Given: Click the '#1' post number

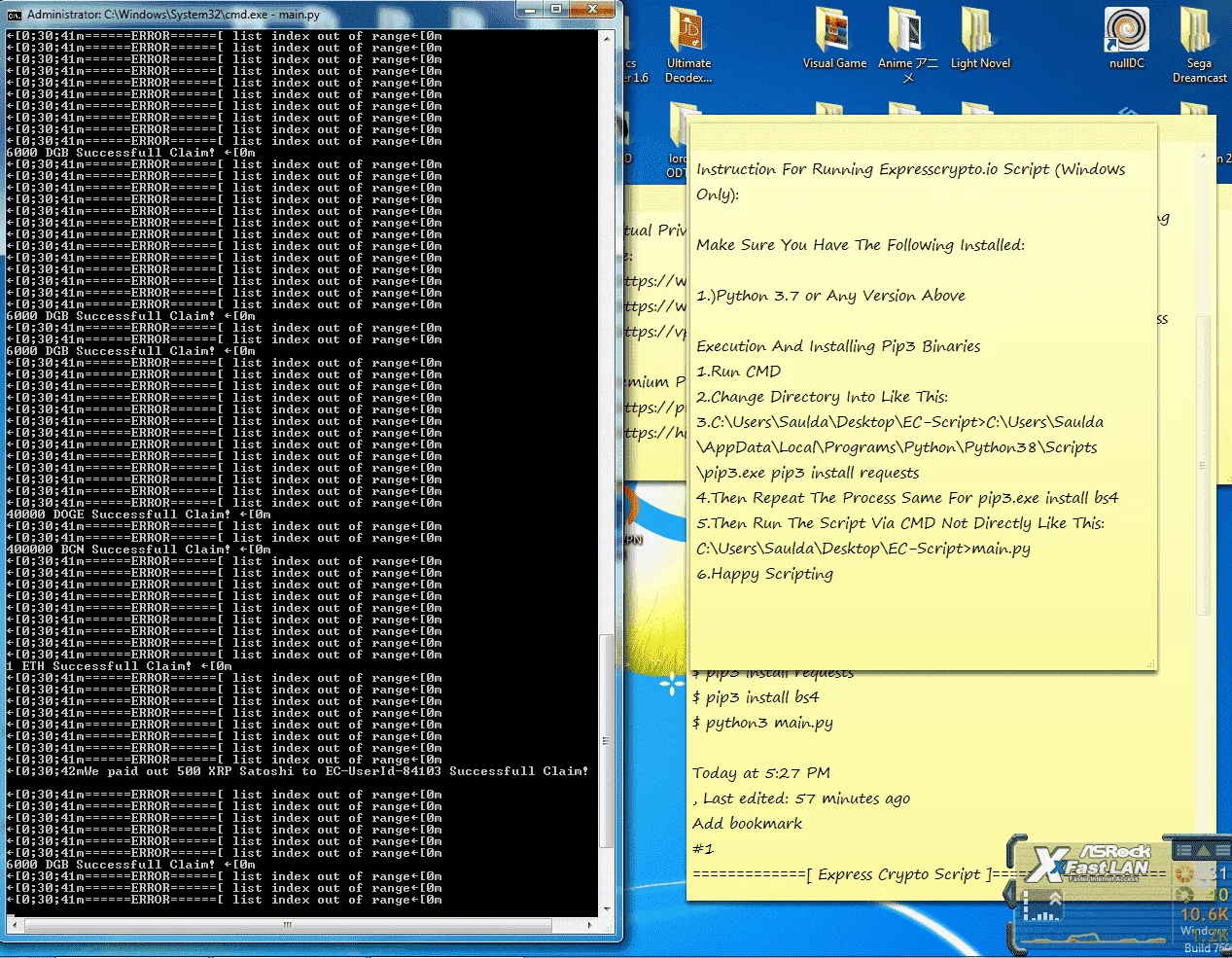Looking at the screenshot, I should (x=703, y=849).
